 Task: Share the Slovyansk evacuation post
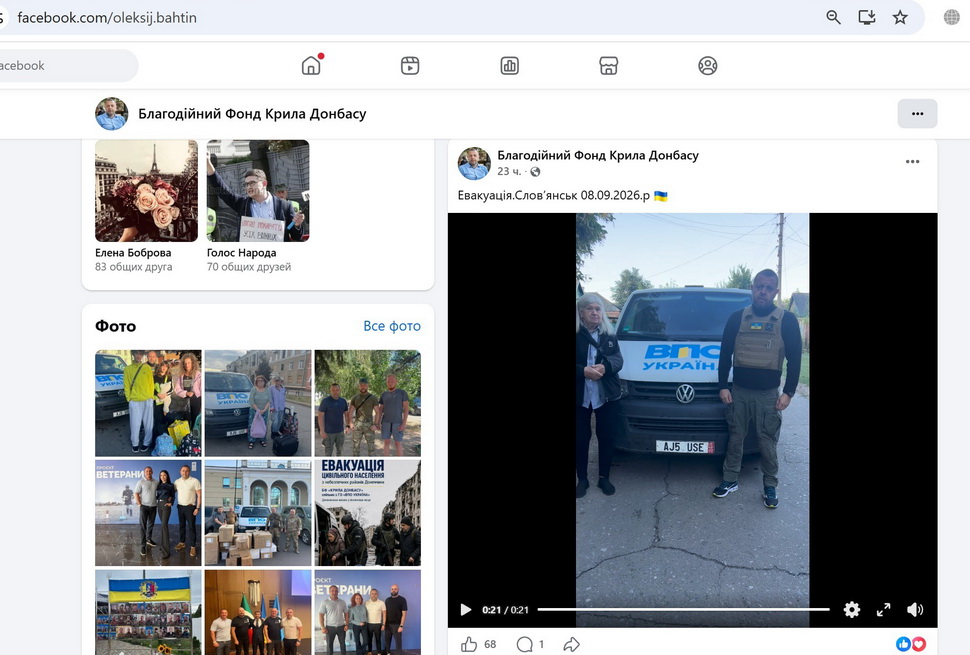tap(572, 644)
